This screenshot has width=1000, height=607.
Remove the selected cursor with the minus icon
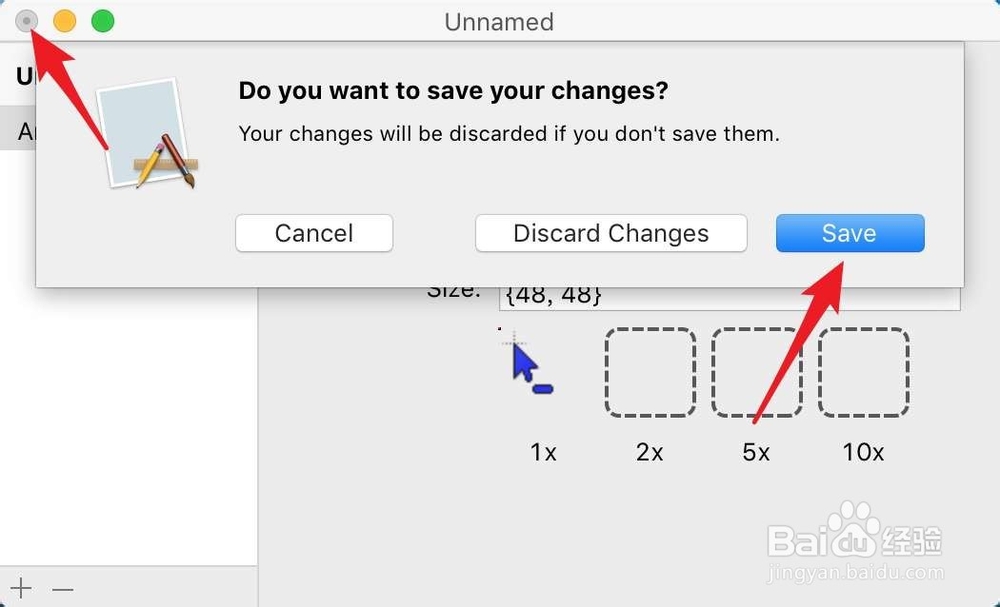tap(62, 589)
